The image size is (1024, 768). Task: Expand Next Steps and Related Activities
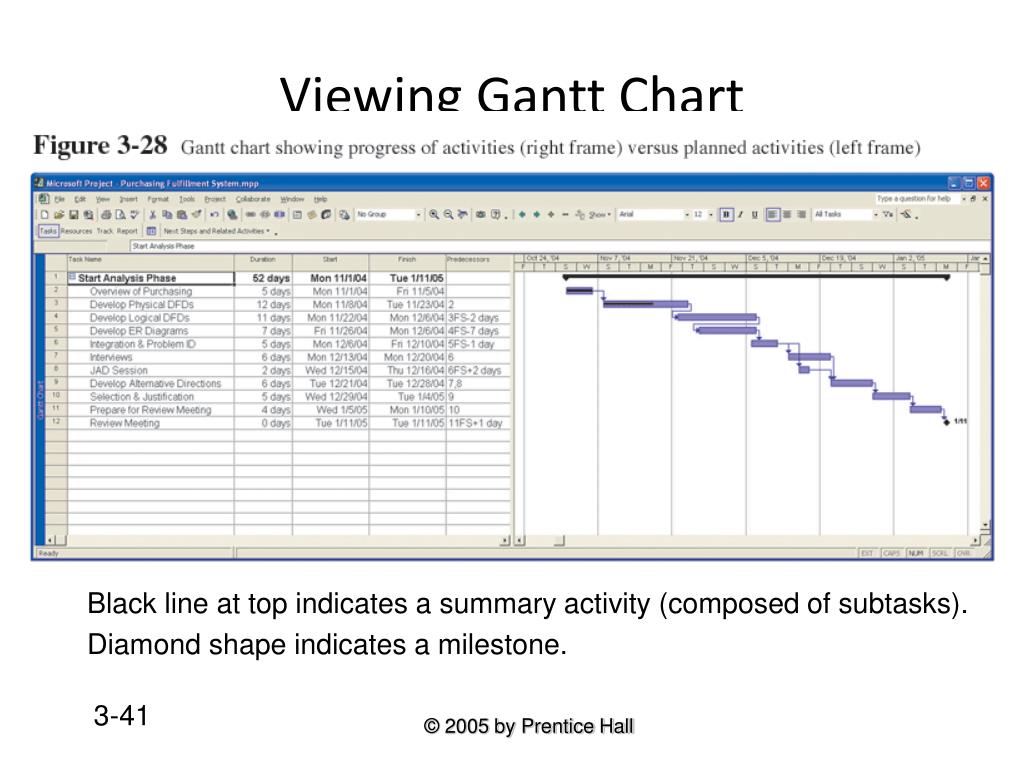click(216, 231)
